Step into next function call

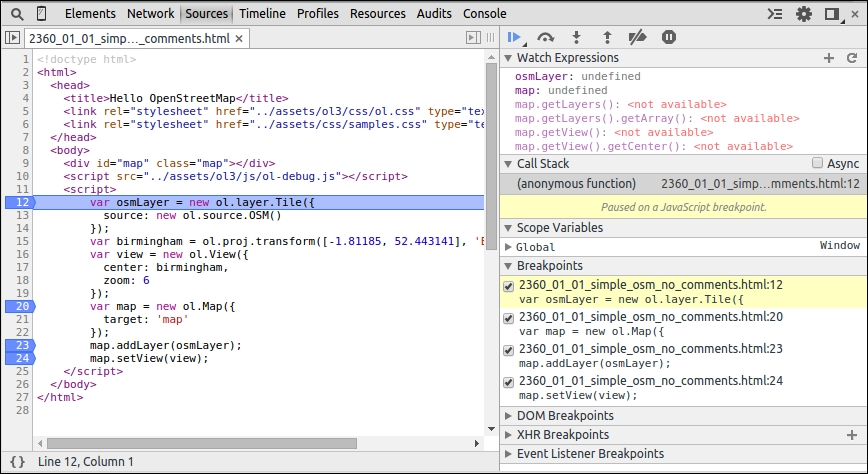[576, 37]
